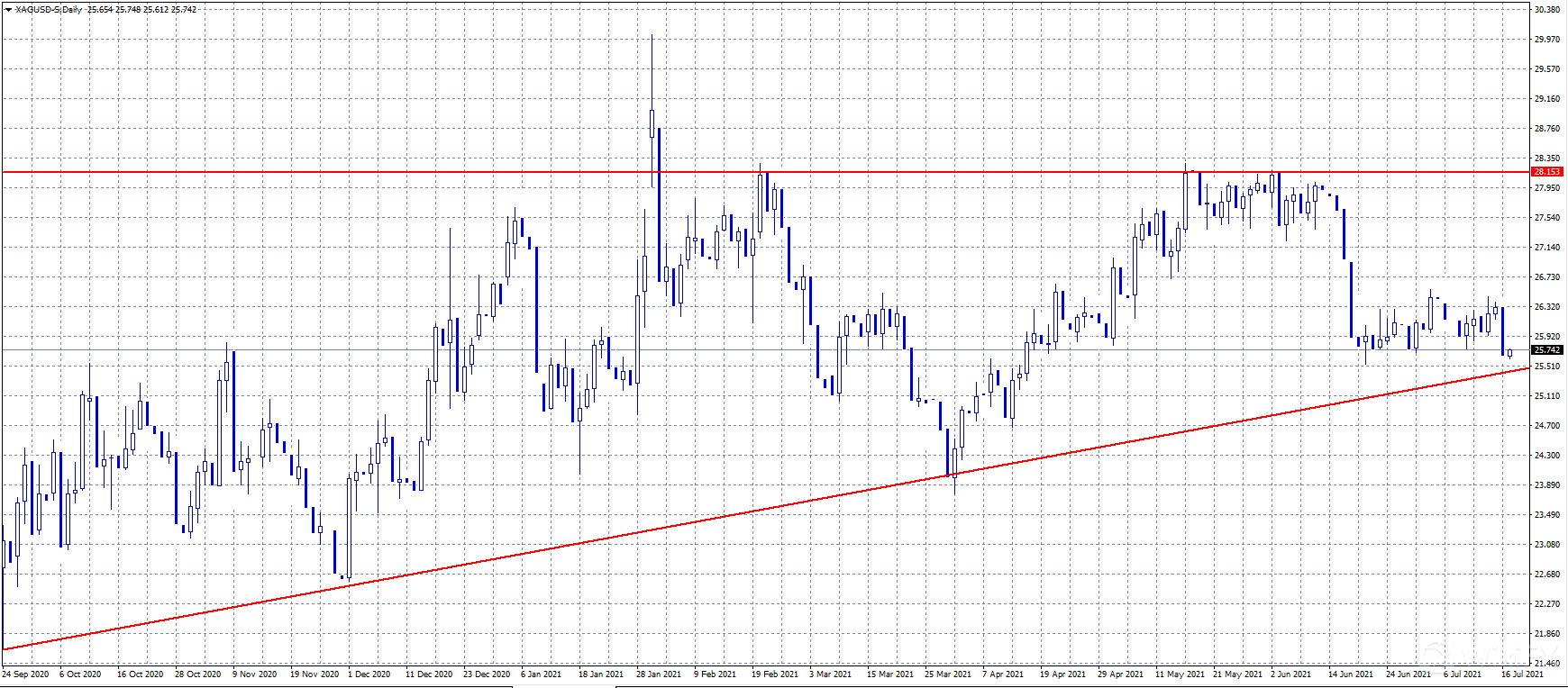This screenshot has height=688, width=1568.
Task: Click the 25 Mar 2021 date label
Action: click(x=948, y=674)
